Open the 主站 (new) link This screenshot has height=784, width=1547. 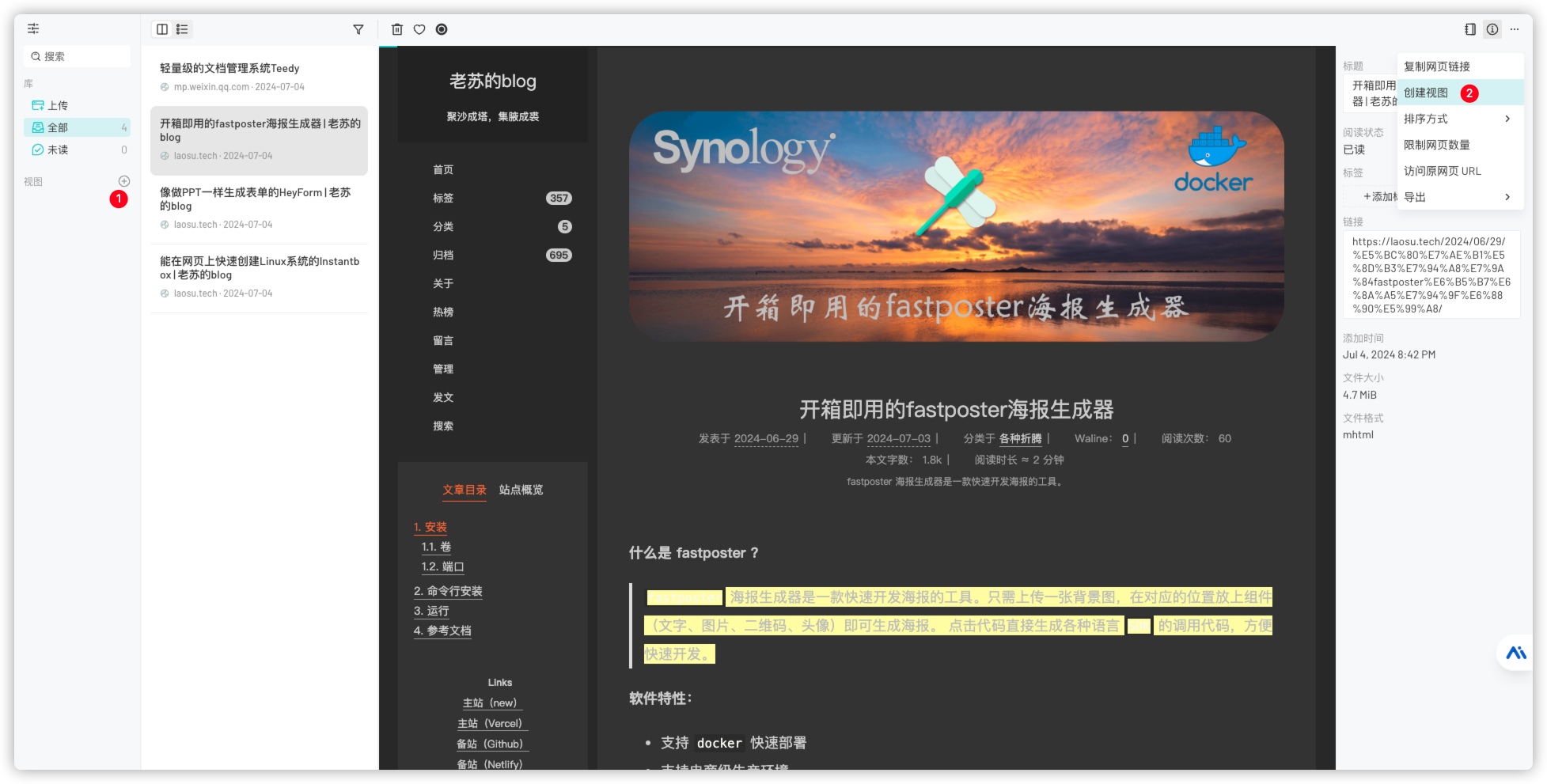coord(492,703)
